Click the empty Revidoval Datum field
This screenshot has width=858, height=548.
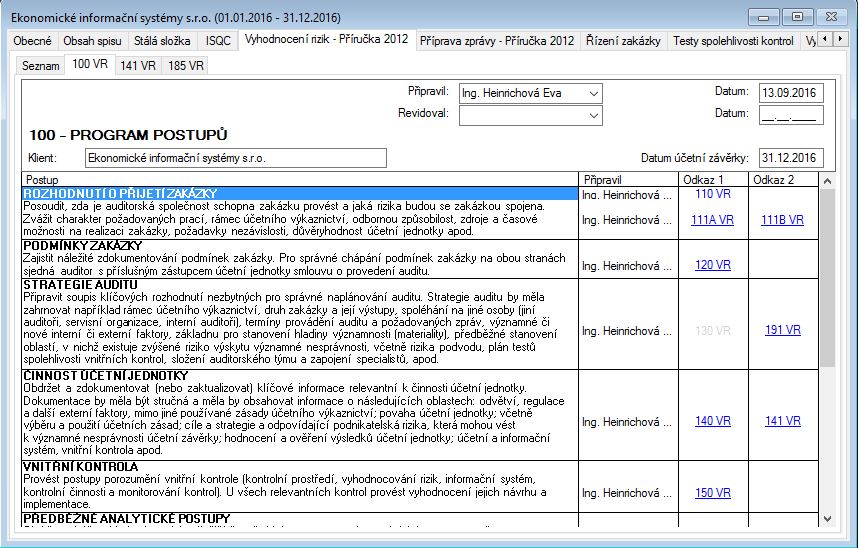(x=791, y=115)
